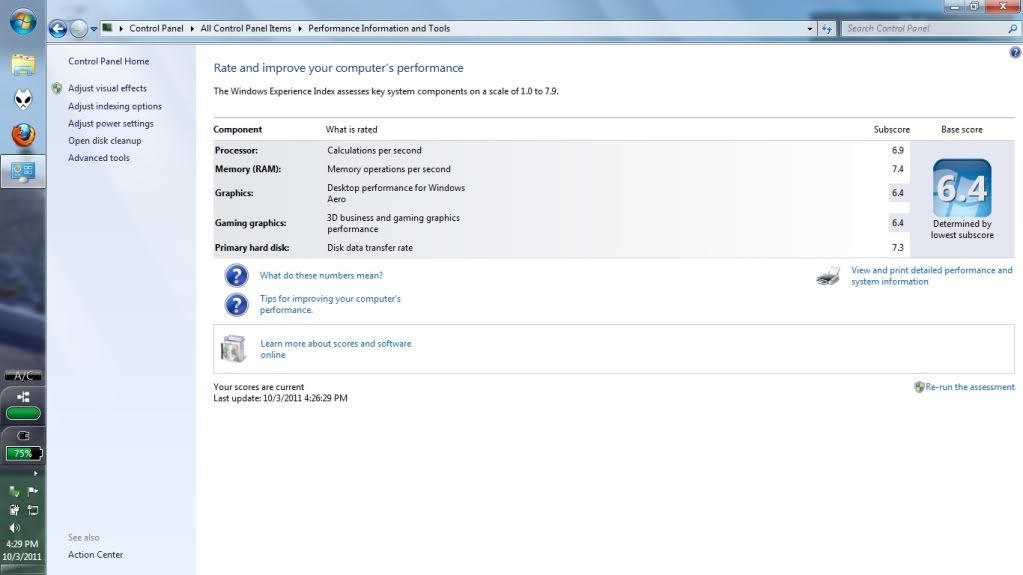1023x575 pixels.
Task: Open Action Center flag tray icon
Action: click(33, 491)
